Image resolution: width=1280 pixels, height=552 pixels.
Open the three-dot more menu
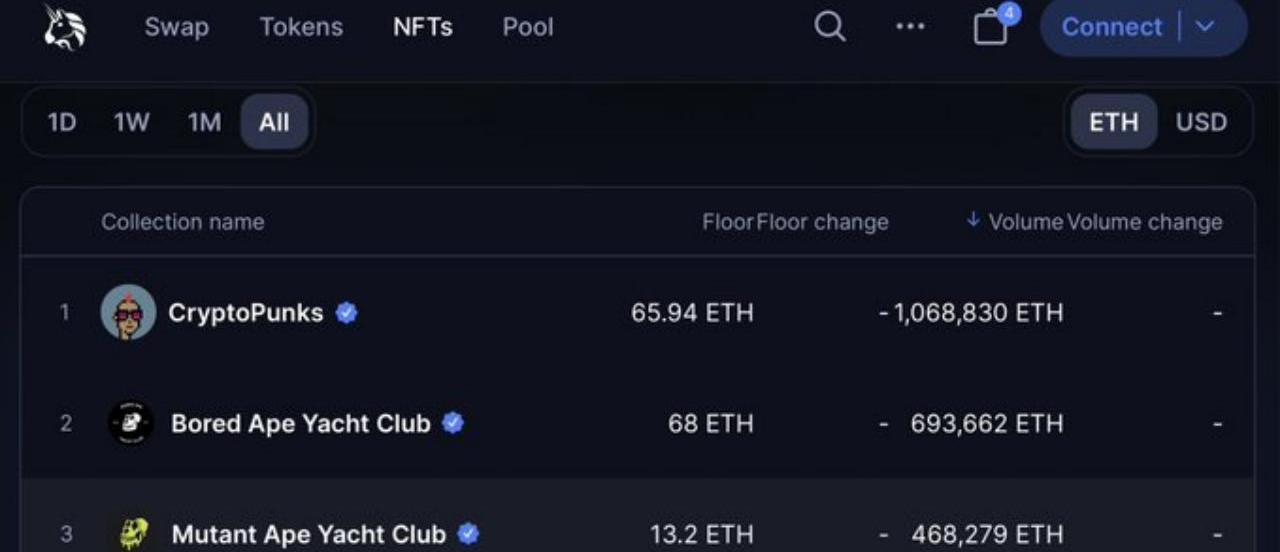[x=910, y=27]
